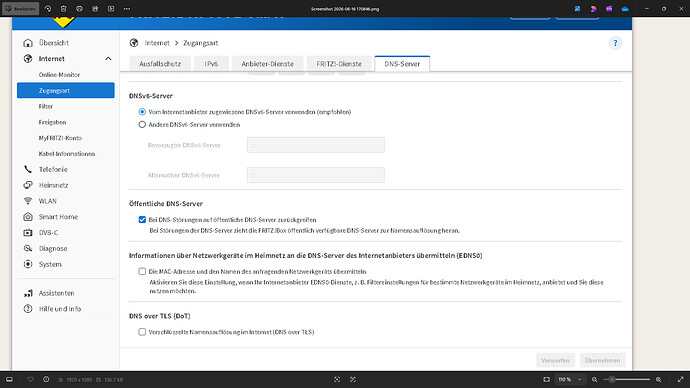Viewport: 690px width, 388px height.
Task: Open the Microsoft Designer icon in the title bar
Action: coord(577,8)
